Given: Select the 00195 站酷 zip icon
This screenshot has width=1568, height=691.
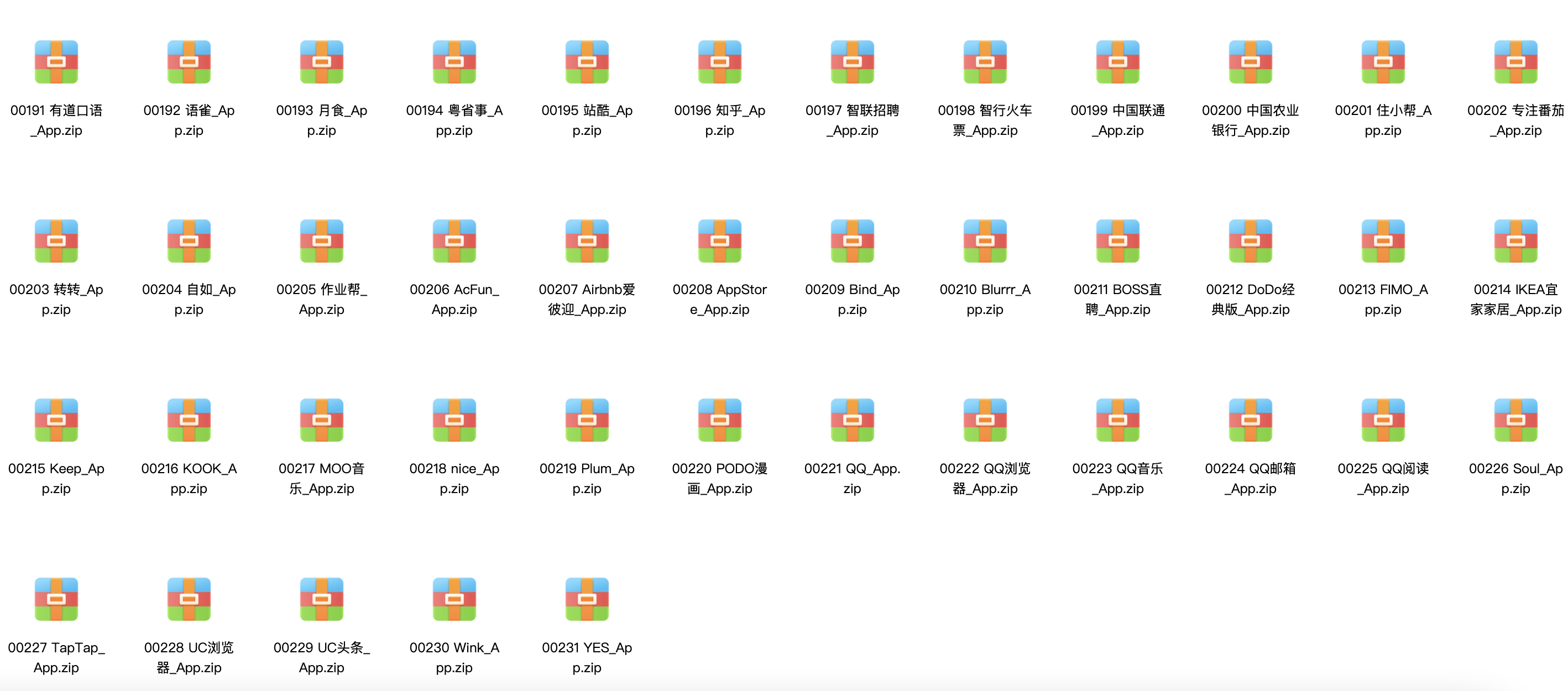Looking at the screenshot, I should (587, 62).
